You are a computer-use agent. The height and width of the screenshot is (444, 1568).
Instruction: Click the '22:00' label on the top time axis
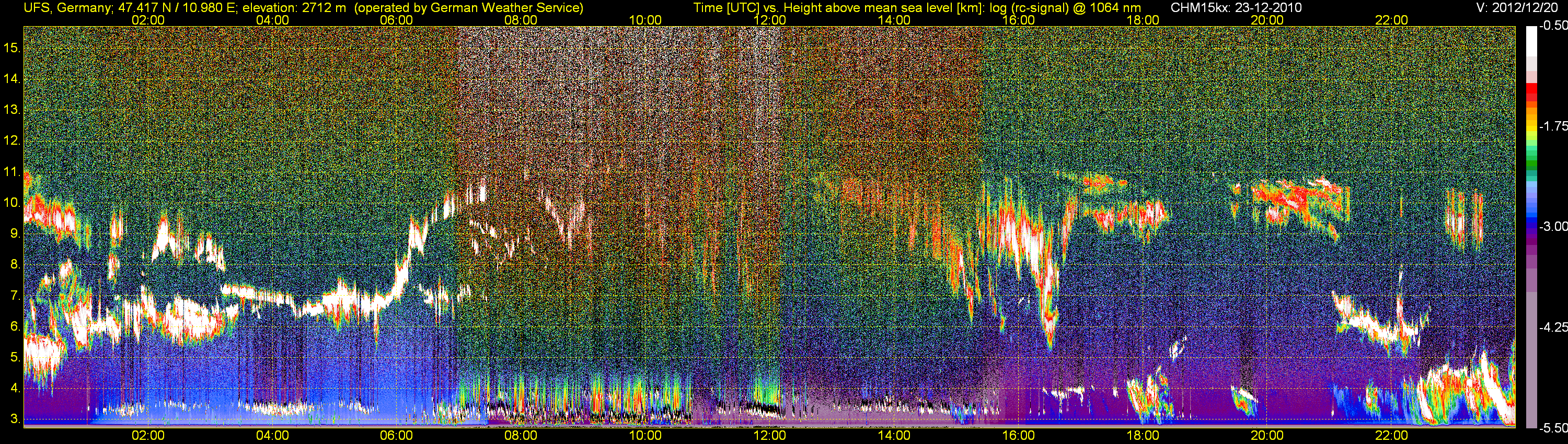click(x=1391, y=20)
